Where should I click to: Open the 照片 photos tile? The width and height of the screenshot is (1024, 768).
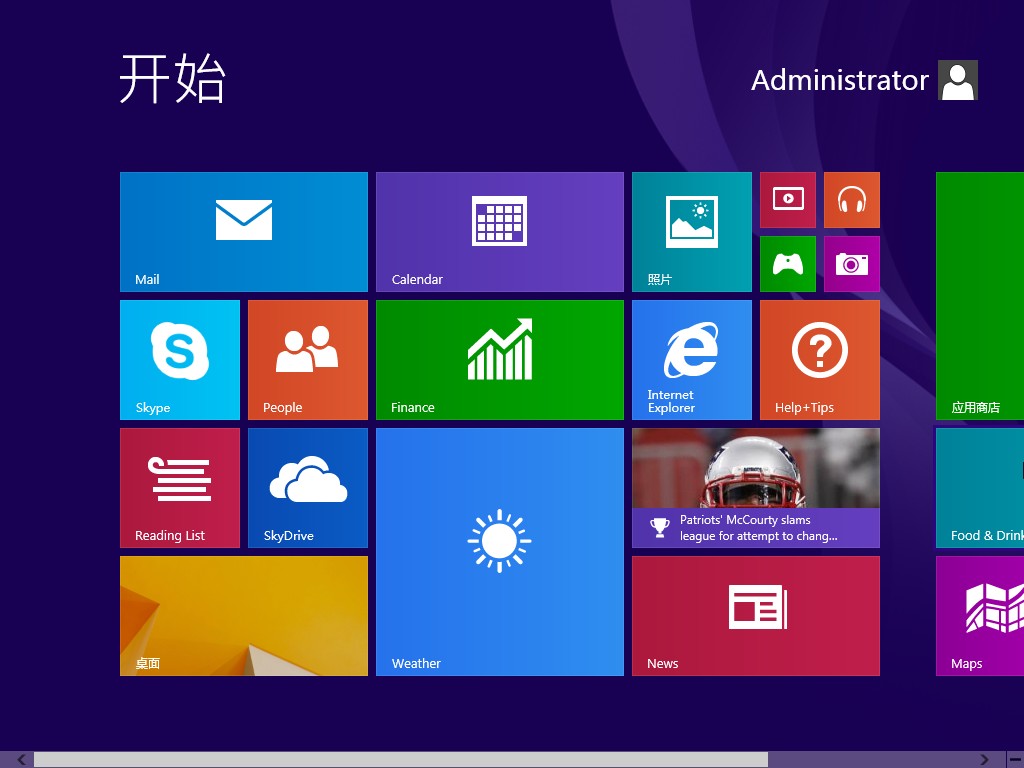click(691, 231)
